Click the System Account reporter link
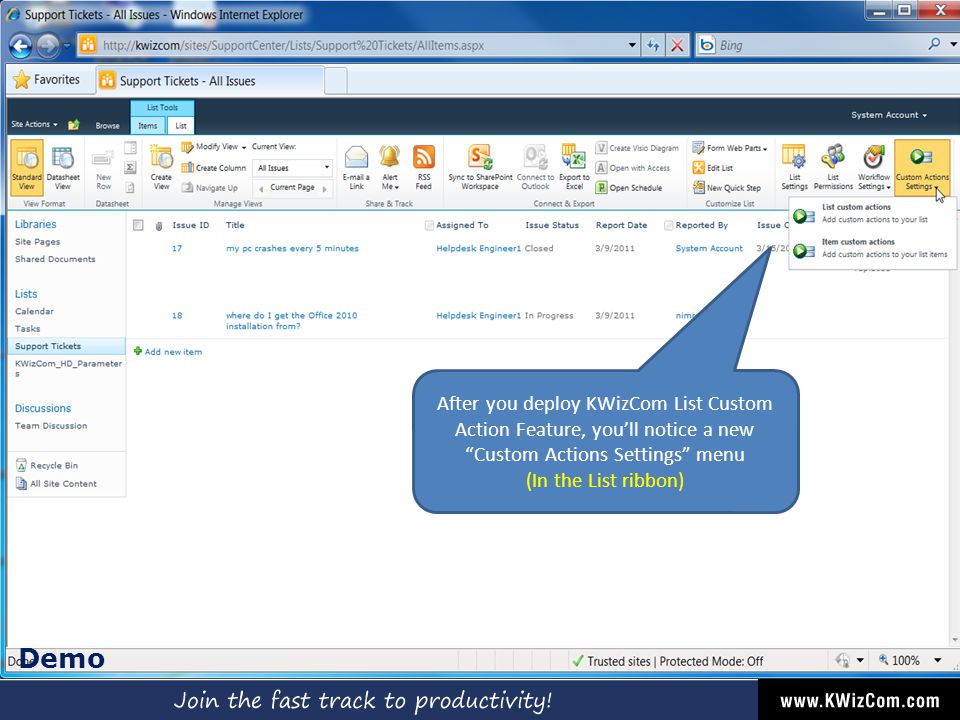 (709, 249)
